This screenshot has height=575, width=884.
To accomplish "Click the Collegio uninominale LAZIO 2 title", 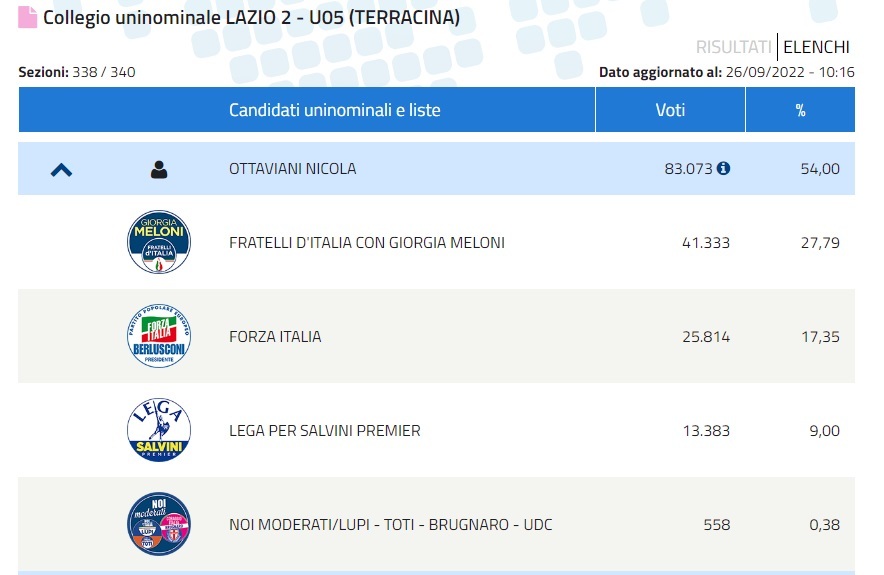I will [x=251, y=17].
